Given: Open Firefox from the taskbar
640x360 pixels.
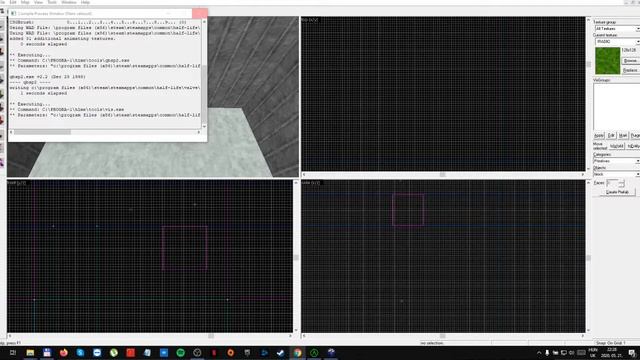Looking at the screenshot, I should 63,353.
